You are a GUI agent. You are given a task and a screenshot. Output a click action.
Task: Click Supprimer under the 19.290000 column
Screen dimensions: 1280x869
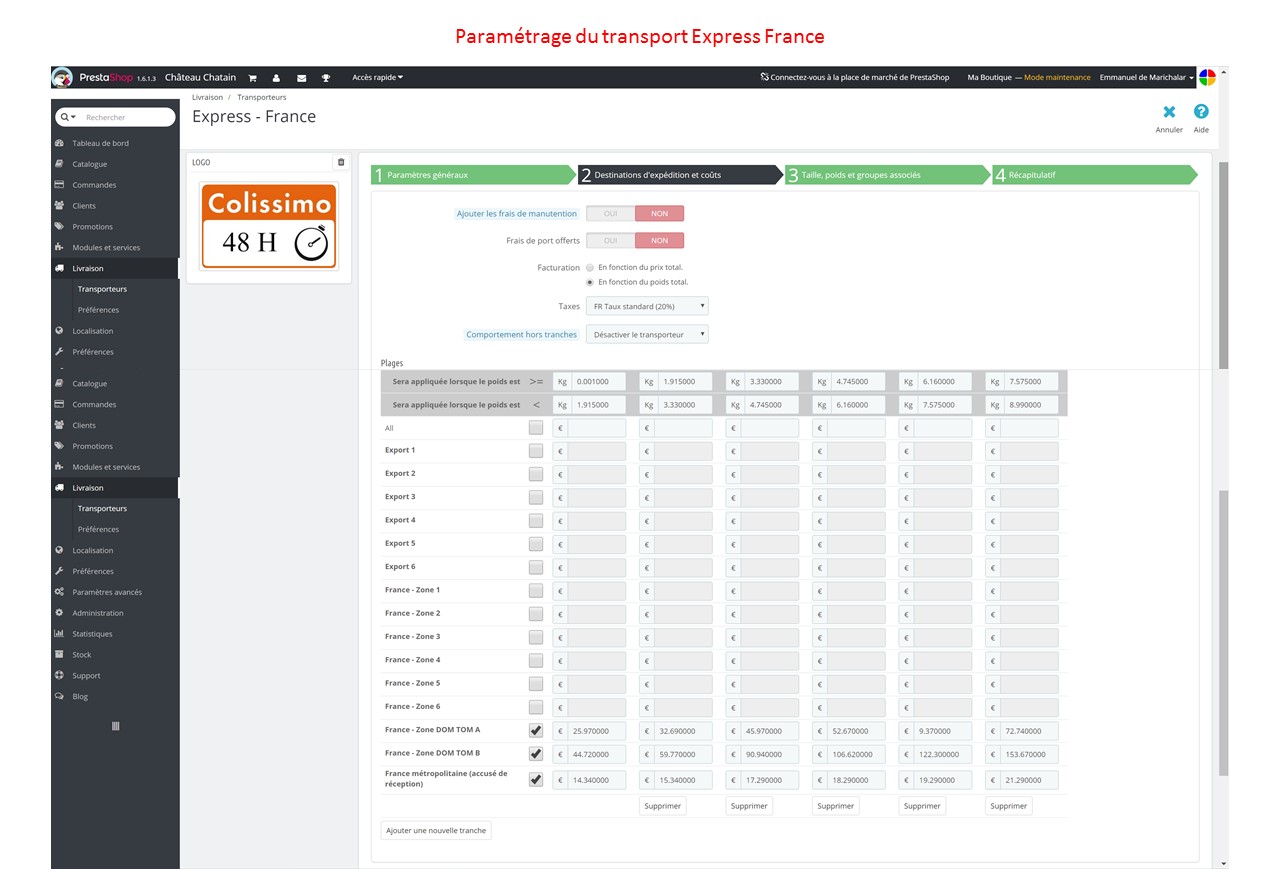pos(922,806)
